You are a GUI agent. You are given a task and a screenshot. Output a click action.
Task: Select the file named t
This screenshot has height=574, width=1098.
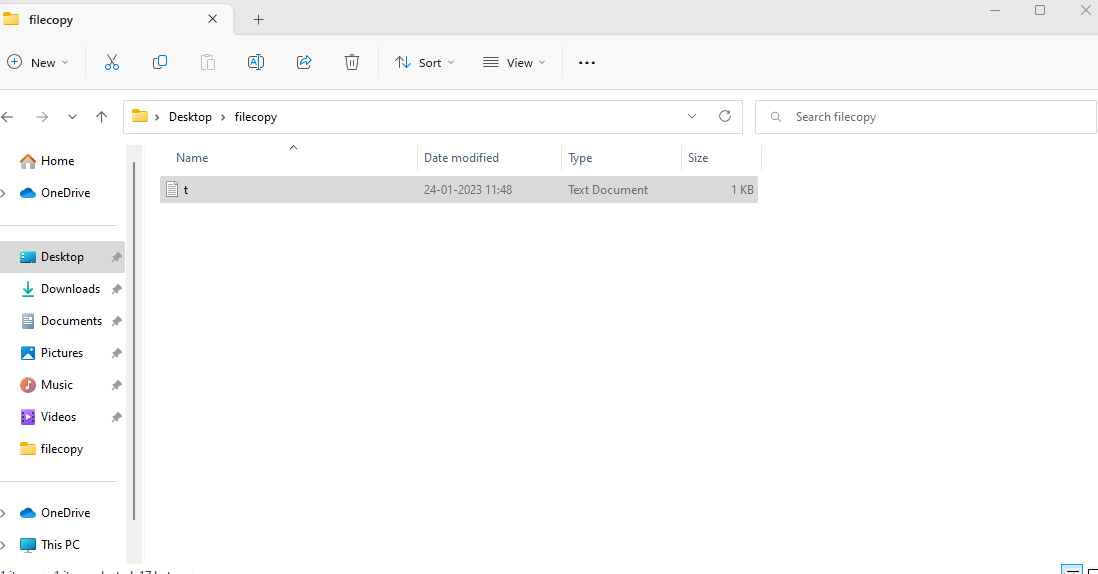[459, 190]
